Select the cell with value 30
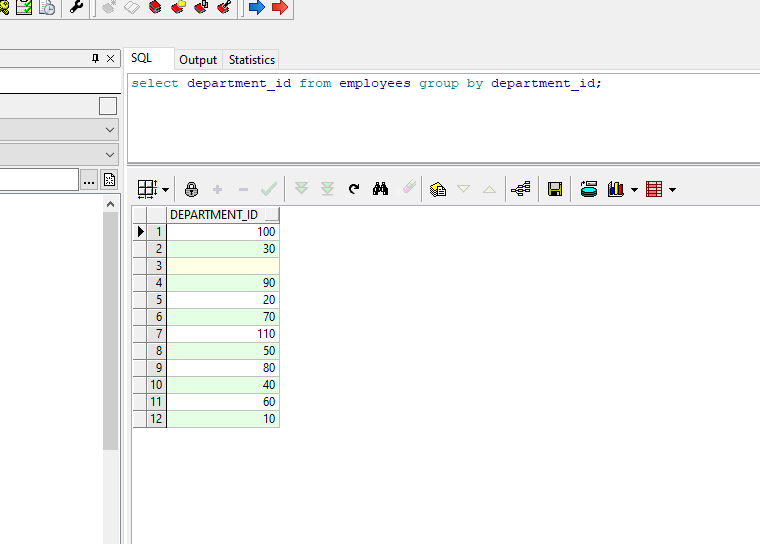760x544 pixels. point(223,249)
